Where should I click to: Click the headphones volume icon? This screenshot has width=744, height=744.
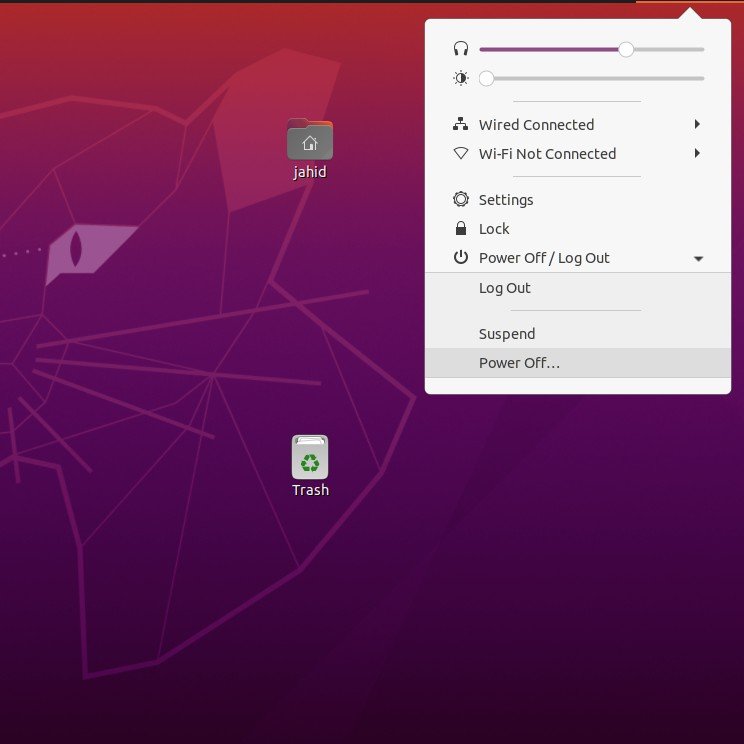click(461, 49)
